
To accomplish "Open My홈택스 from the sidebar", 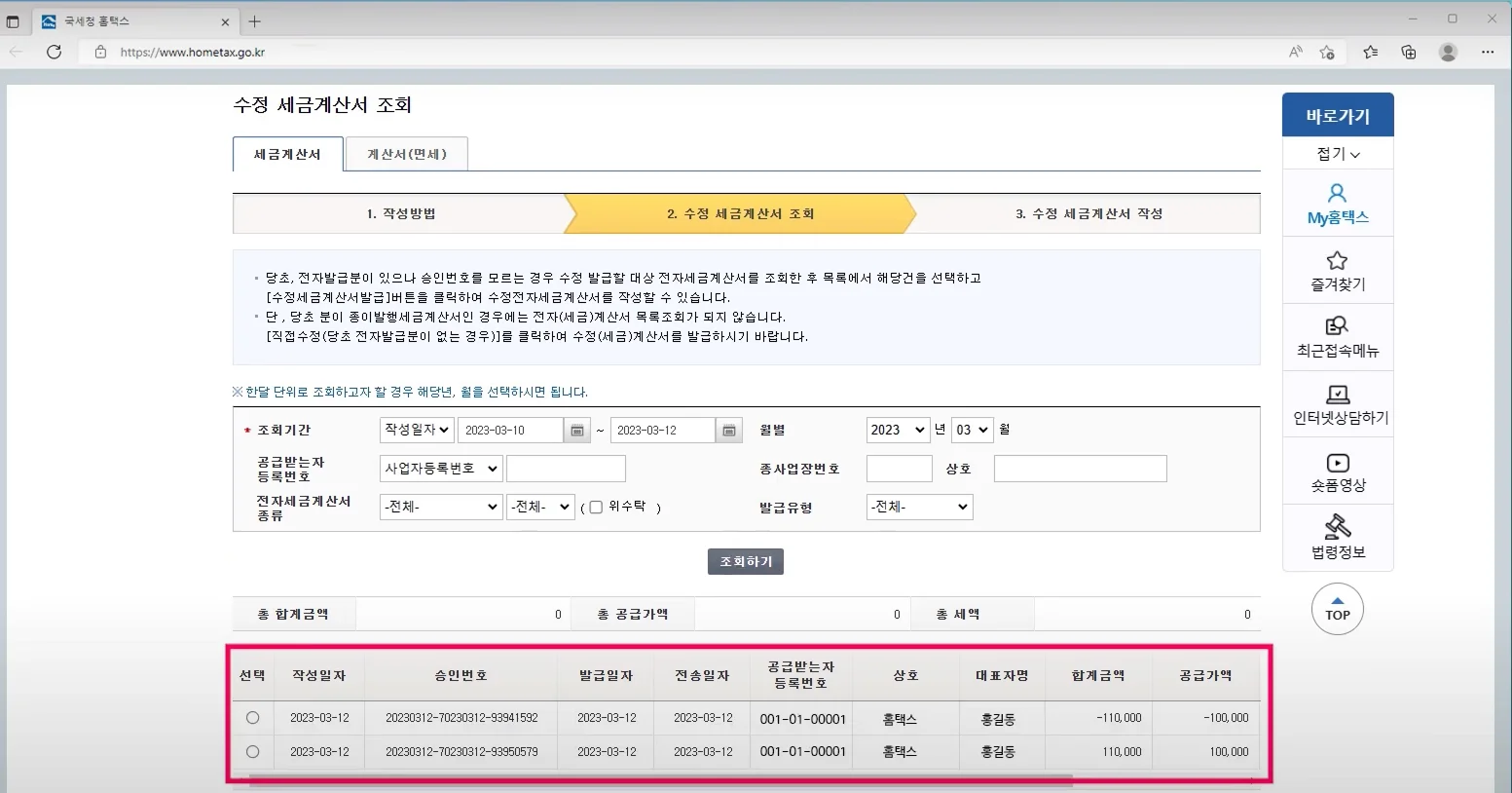I will pos(1336,203).
